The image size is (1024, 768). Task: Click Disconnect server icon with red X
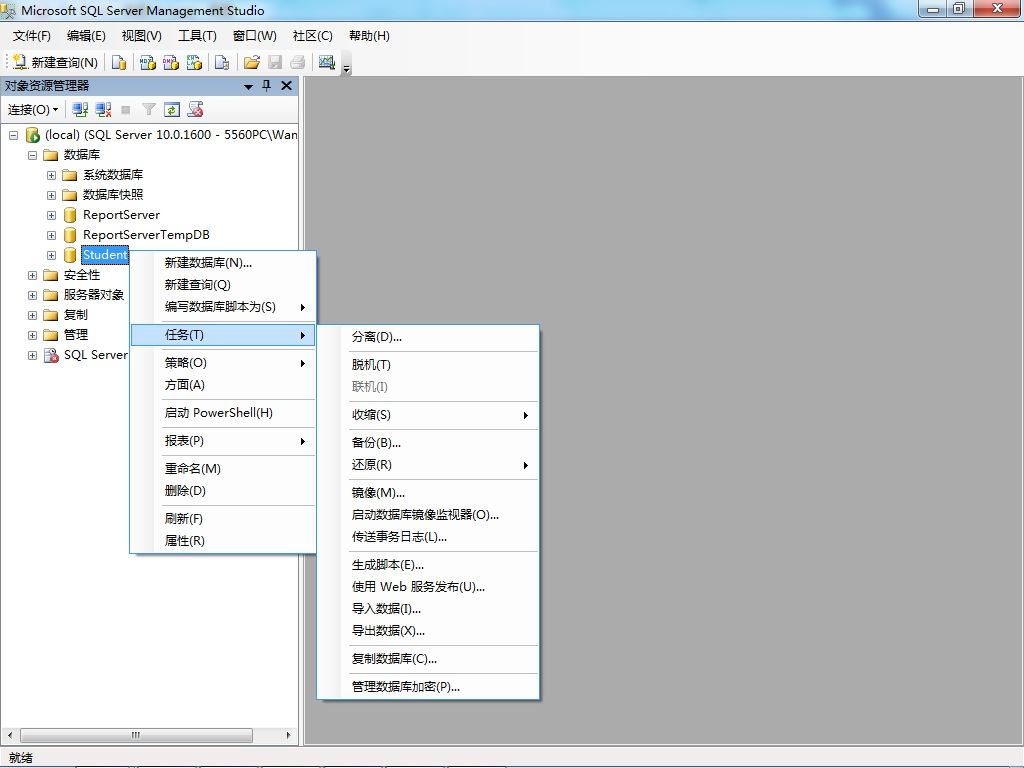point(103,110)
